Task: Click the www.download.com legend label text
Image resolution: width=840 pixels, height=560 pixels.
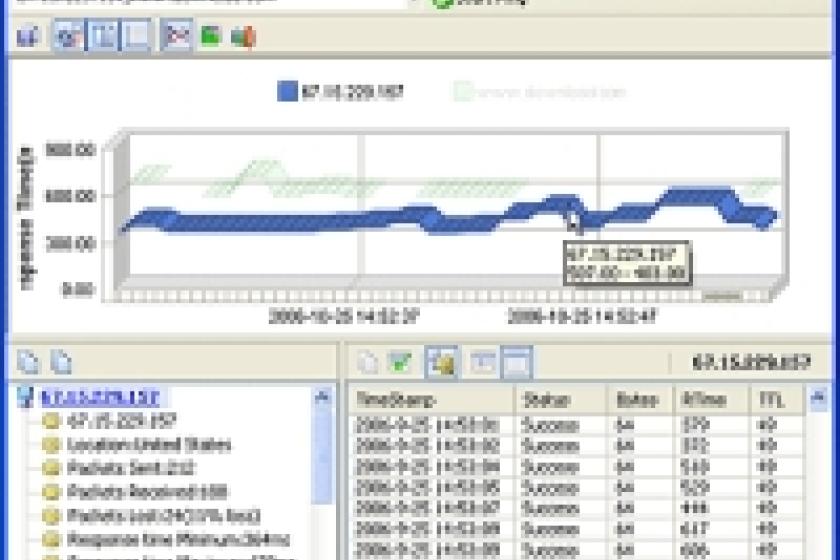Action: click(x=552, y=92)
